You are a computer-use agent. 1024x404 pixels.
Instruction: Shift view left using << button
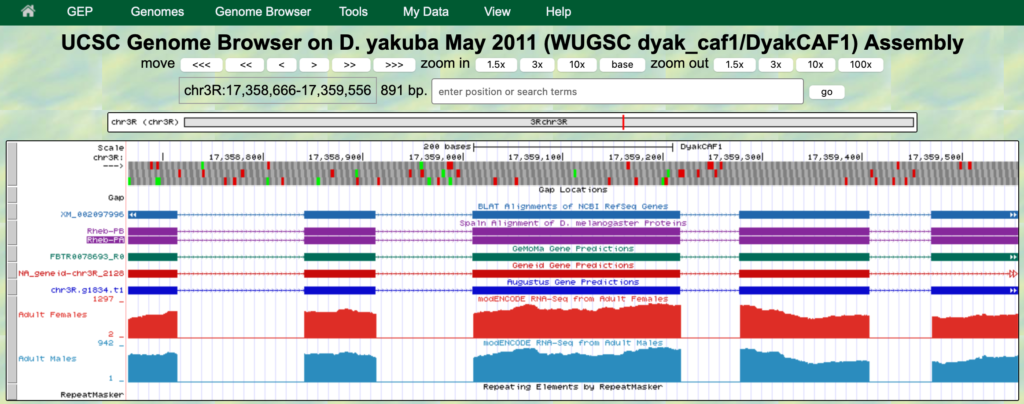(245, 65)
